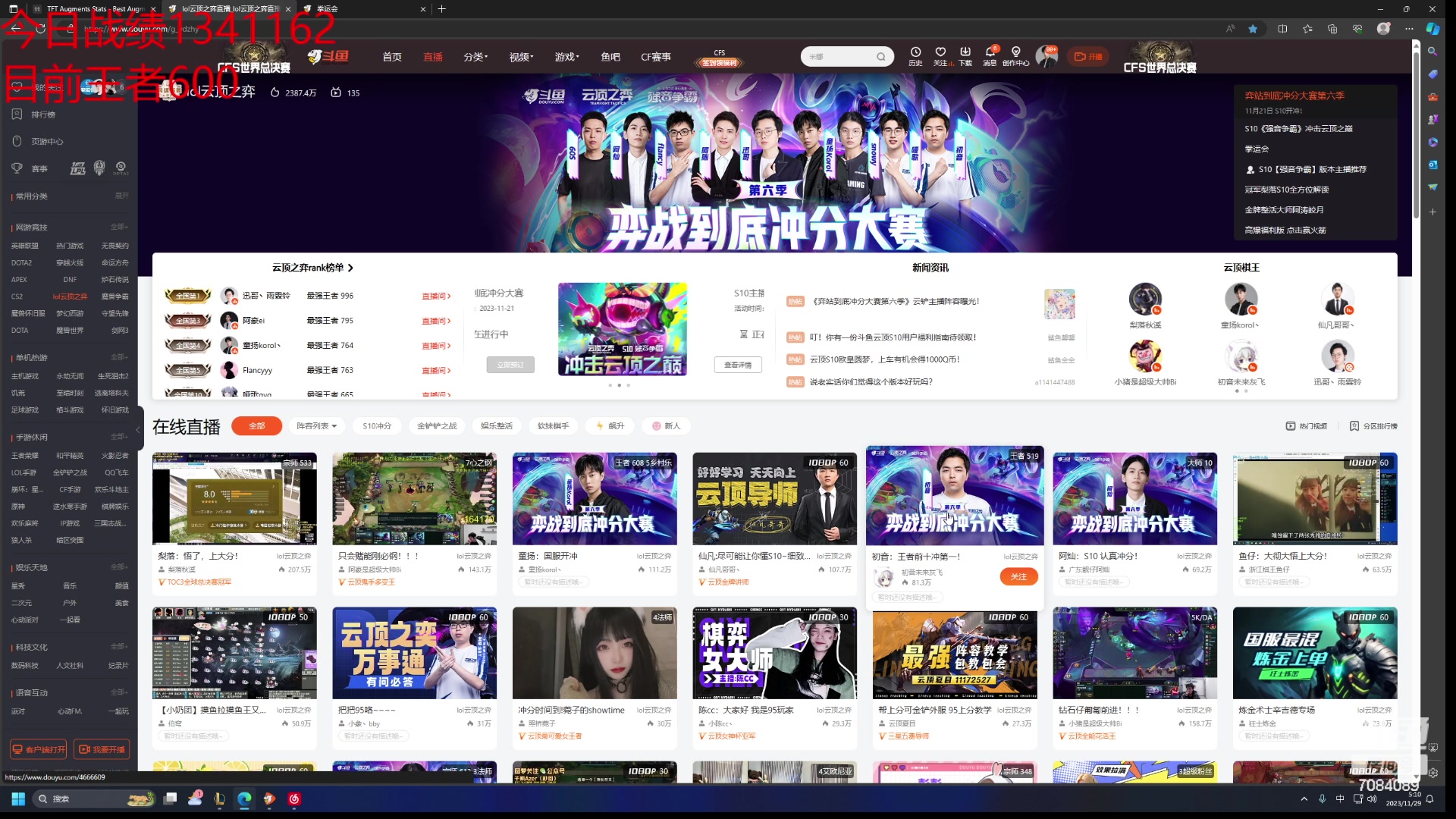The height and width of the screenshot is (819, 1456).
Task: Click 查看详情 button in the event panel
Action: 738,366
